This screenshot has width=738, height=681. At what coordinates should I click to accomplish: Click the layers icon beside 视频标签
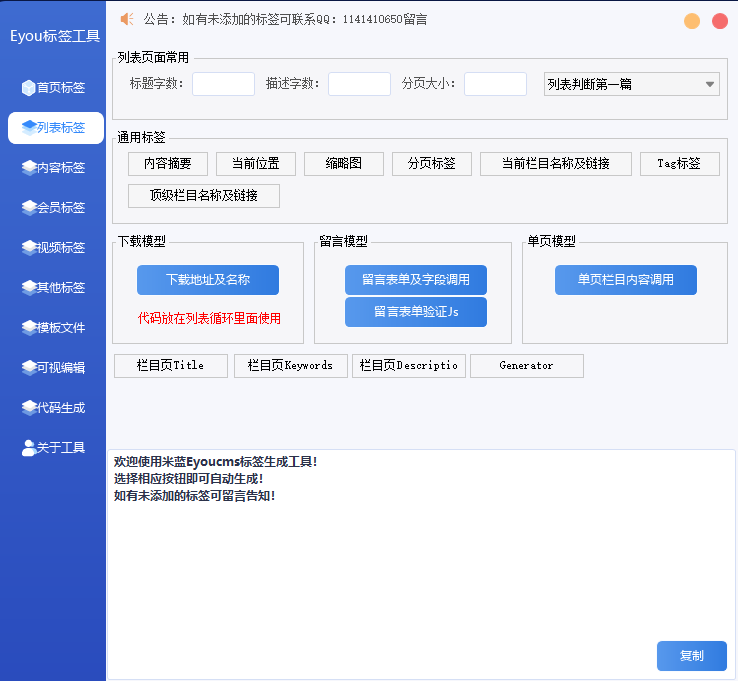tap(29, 247)
